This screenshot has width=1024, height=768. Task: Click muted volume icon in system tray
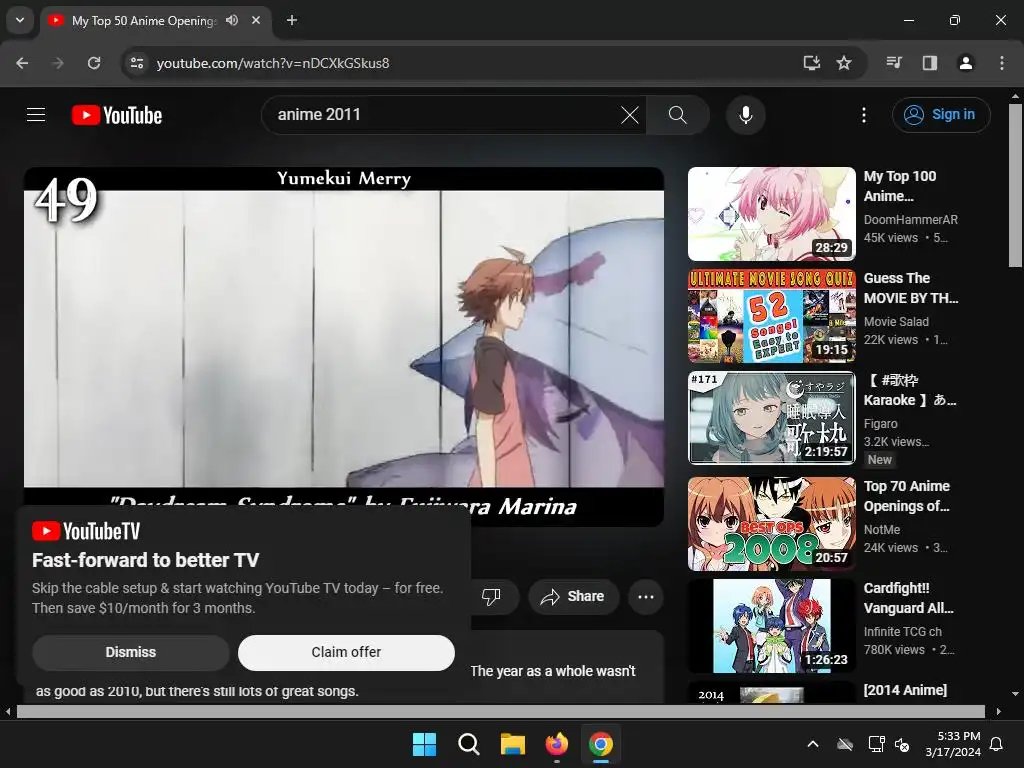pos(902,744)
